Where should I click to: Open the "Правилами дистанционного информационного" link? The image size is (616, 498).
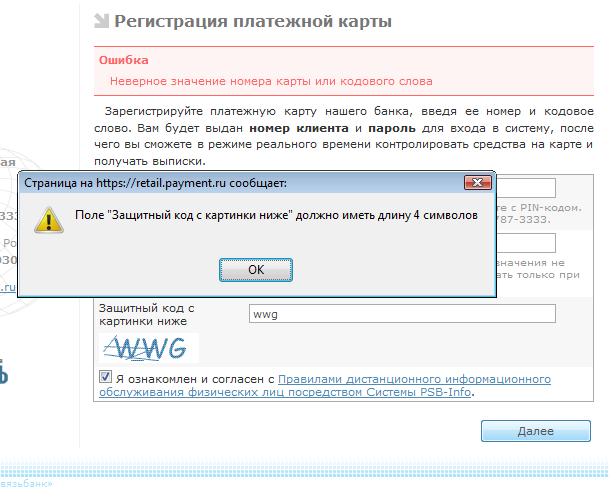click(x=414, y=380)
